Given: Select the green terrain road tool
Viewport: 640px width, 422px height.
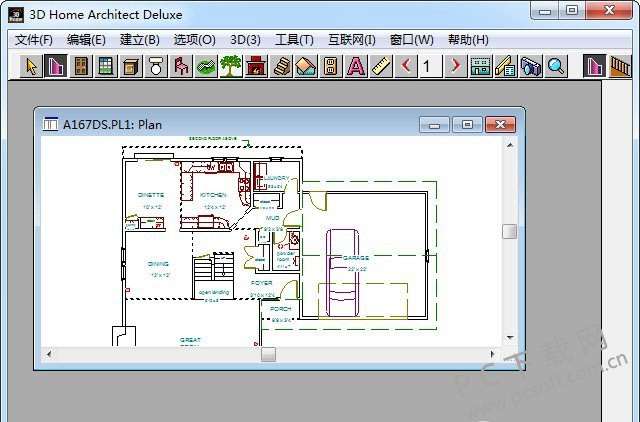Looking at the screenshot, I should click(x=206, y=66).
